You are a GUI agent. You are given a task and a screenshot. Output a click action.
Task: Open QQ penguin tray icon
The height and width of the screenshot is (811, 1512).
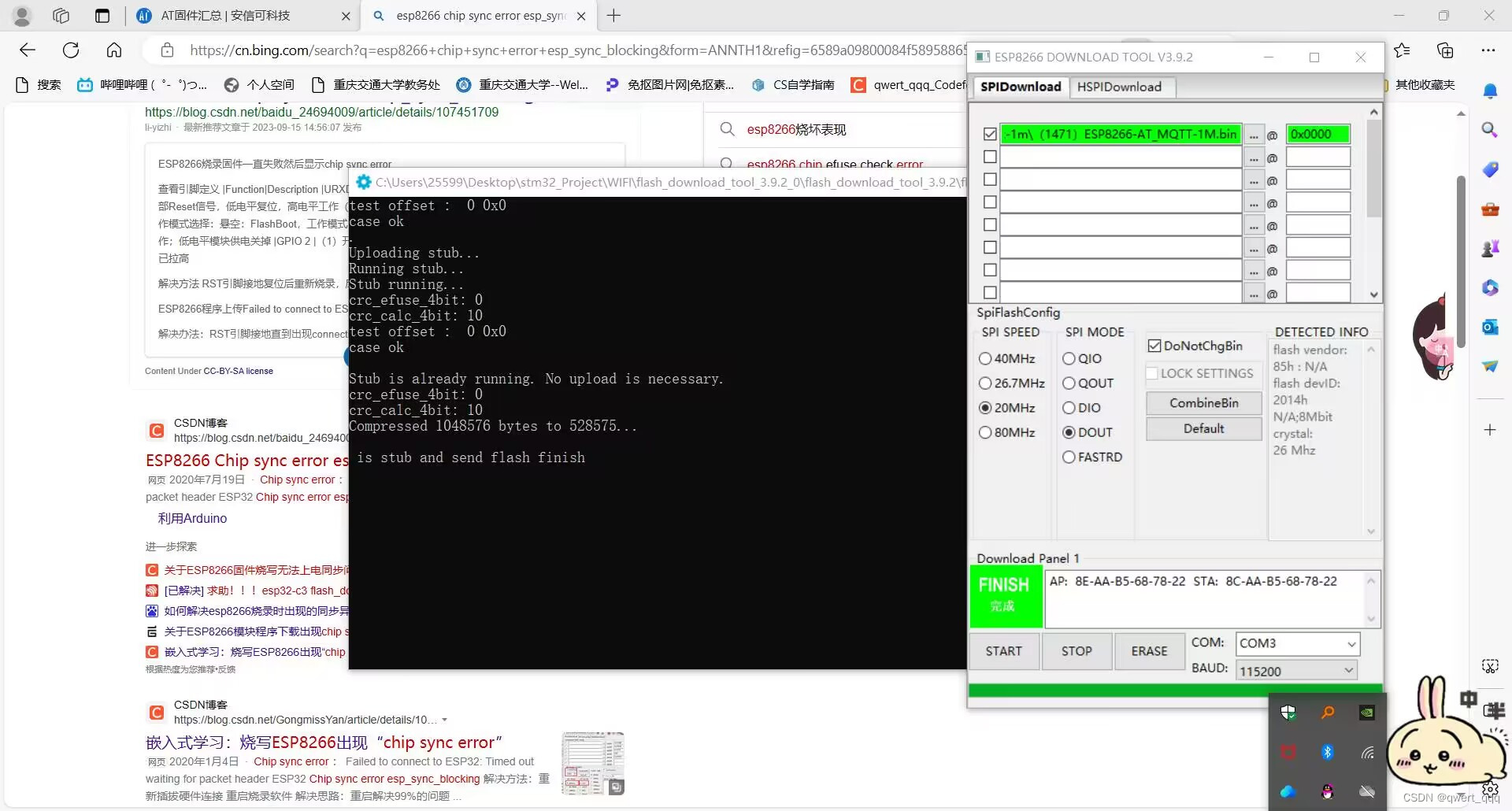1328,792
